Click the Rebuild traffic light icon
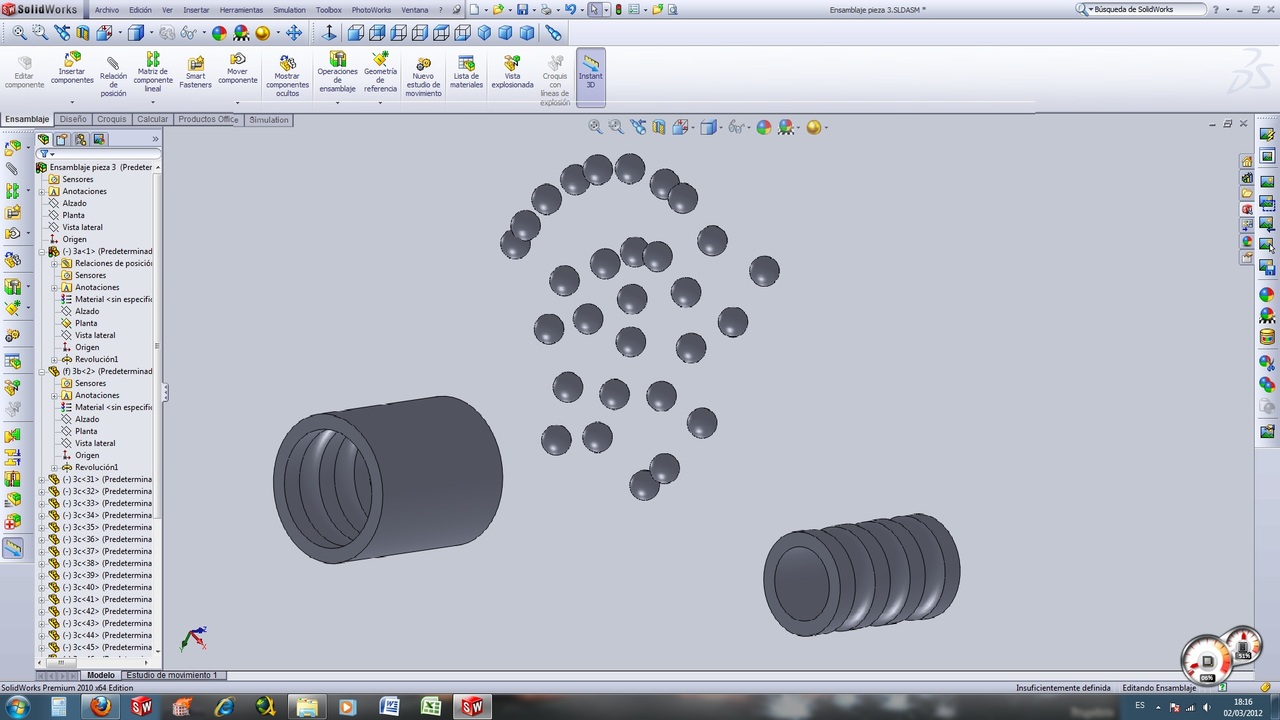The height and width of the screenshot is (720, 1280). click(x=618, y=9)
